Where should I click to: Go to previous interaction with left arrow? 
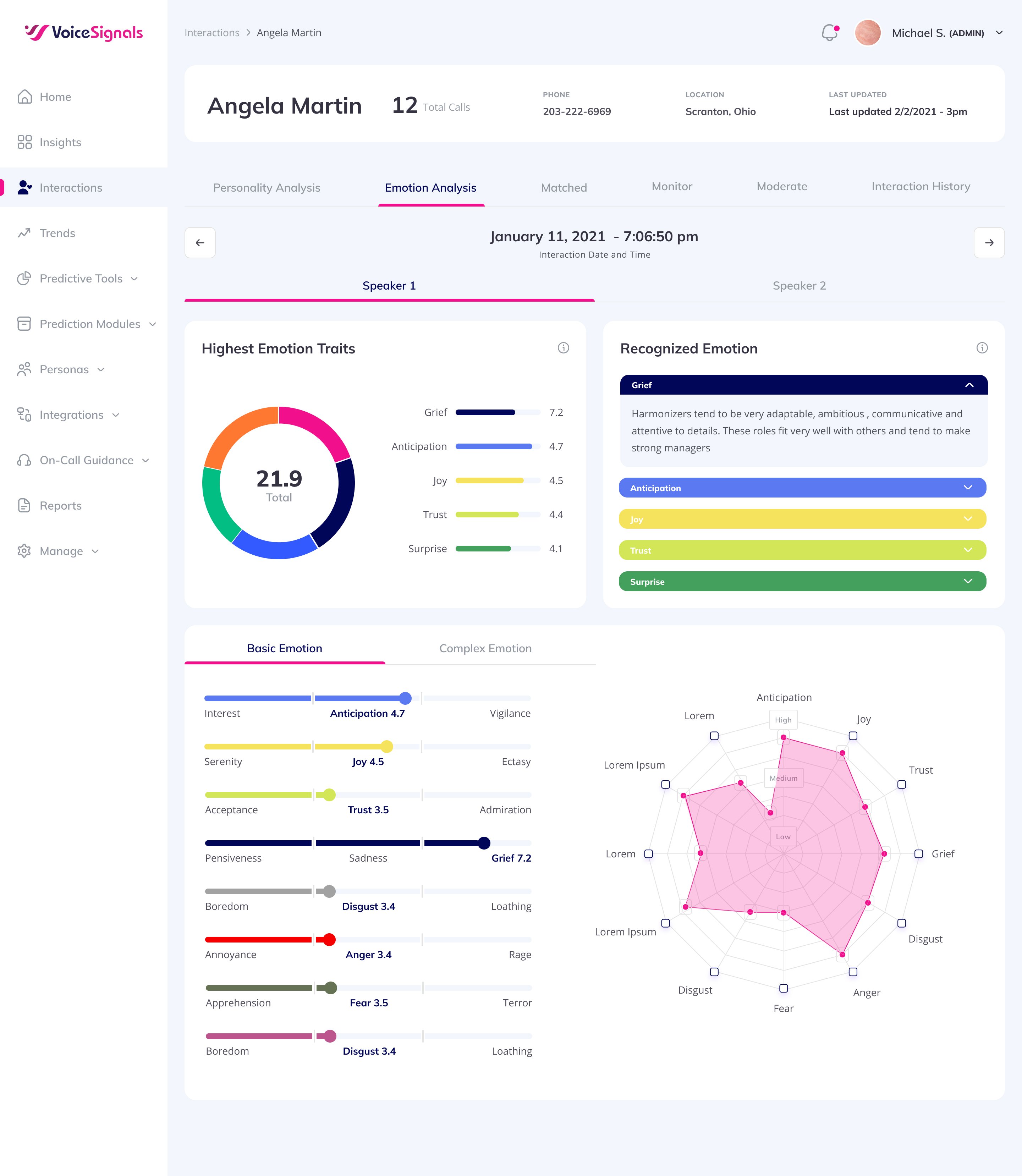(199, 242)
